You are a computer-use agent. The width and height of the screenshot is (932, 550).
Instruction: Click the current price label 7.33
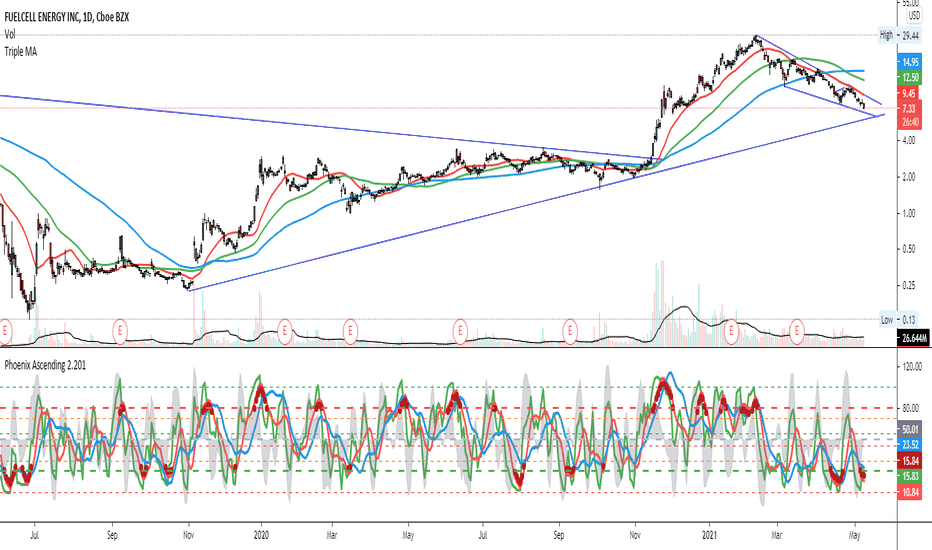[x=909, y=109]
